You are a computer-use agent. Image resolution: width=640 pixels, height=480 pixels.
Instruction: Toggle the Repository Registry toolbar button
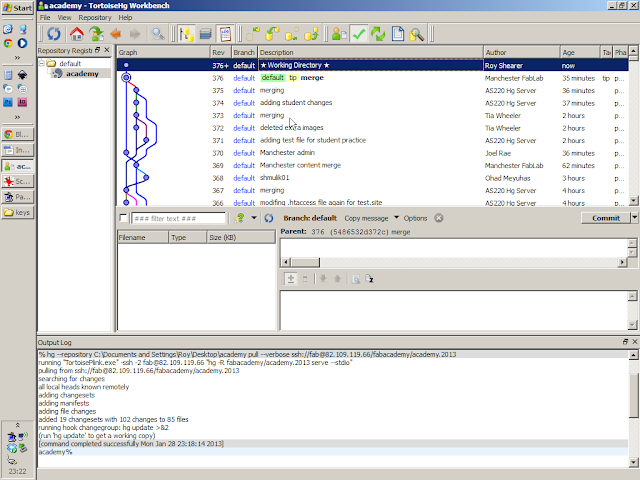[187, 34]
